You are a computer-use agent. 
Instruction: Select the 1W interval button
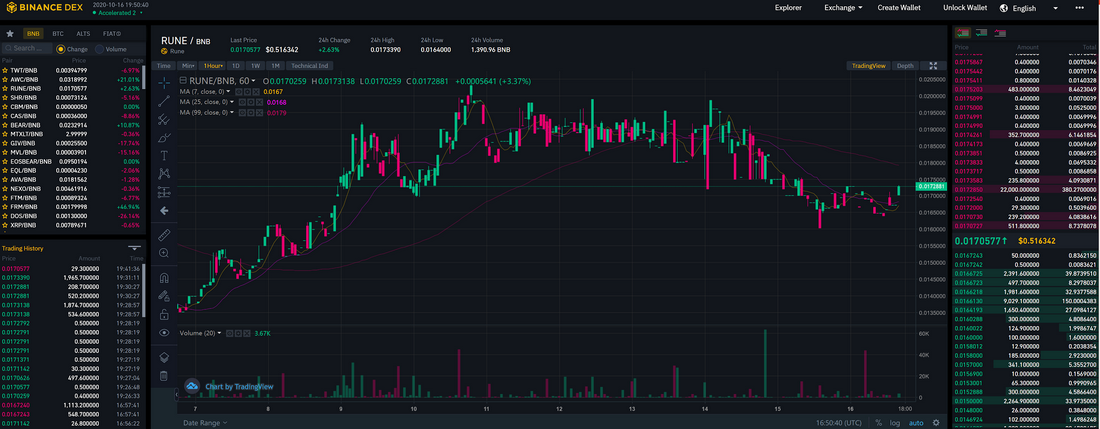point(255,66)
